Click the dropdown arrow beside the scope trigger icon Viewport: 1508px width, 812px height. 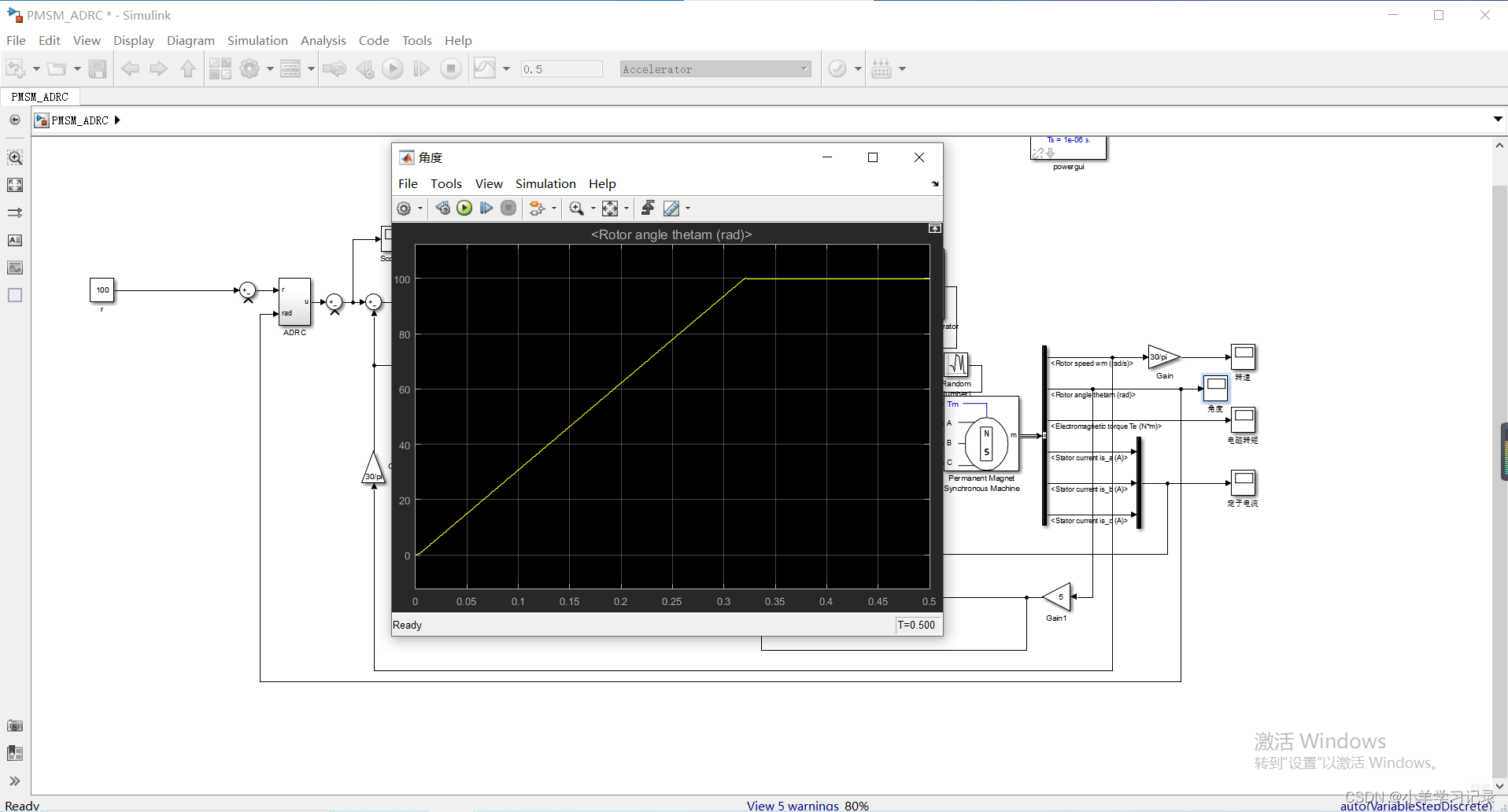(688, 208)
